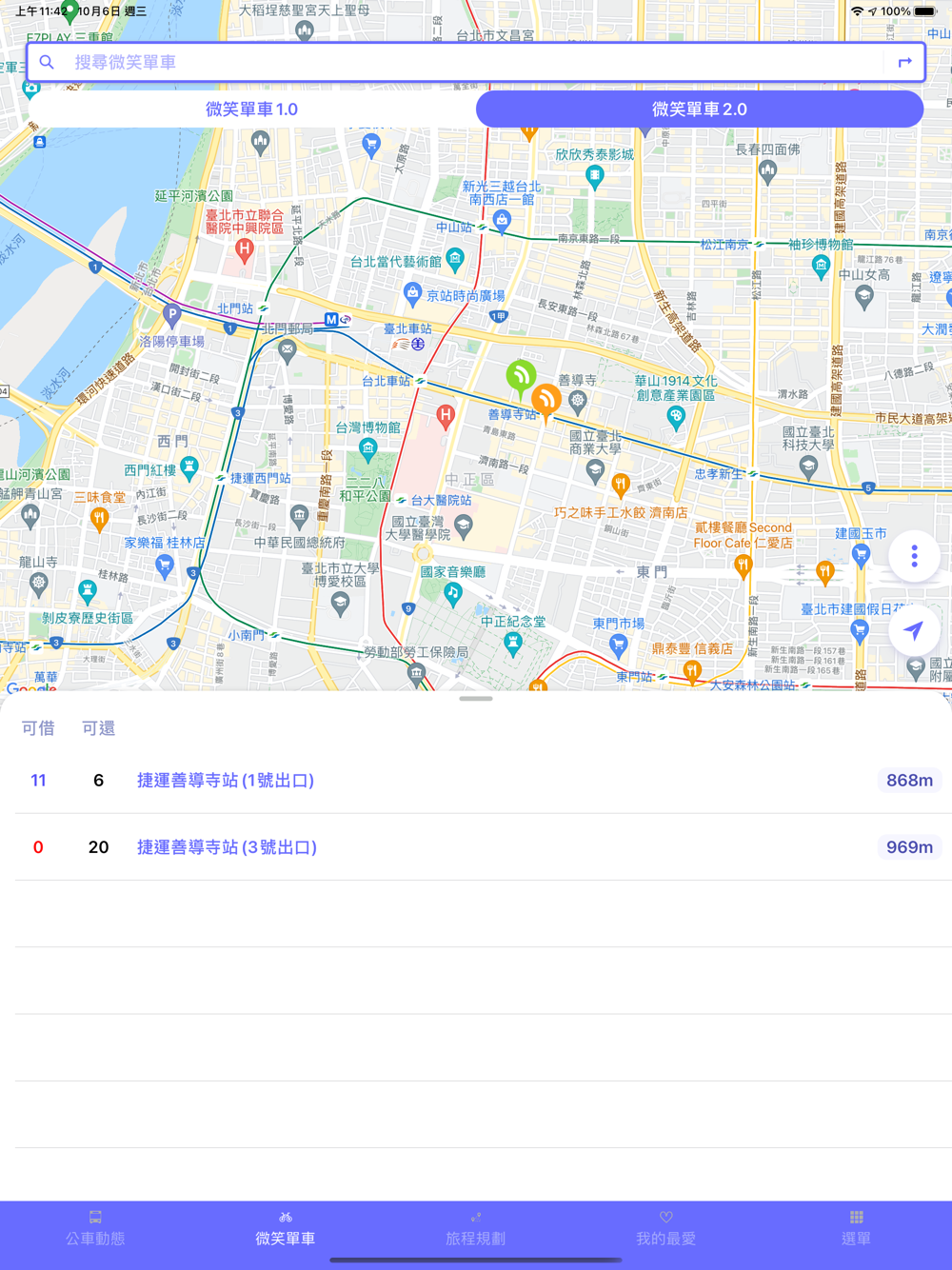Open the 選單 menu bottom tab
This screenshot has height=1270, width=952.
[857, 1229]
